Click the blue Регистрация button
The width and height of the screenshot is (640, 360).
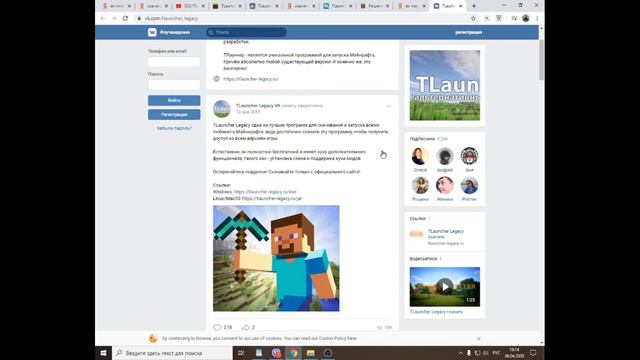click(x=174, y=115)
